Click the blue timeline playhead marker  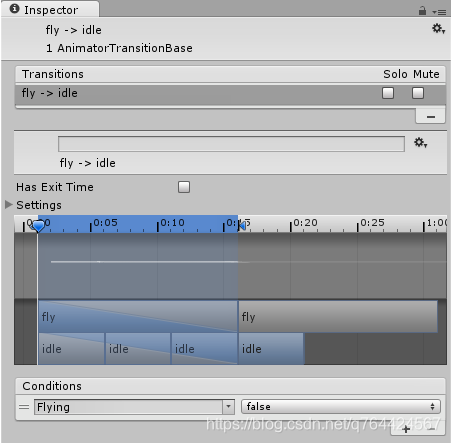coord(38,226)
